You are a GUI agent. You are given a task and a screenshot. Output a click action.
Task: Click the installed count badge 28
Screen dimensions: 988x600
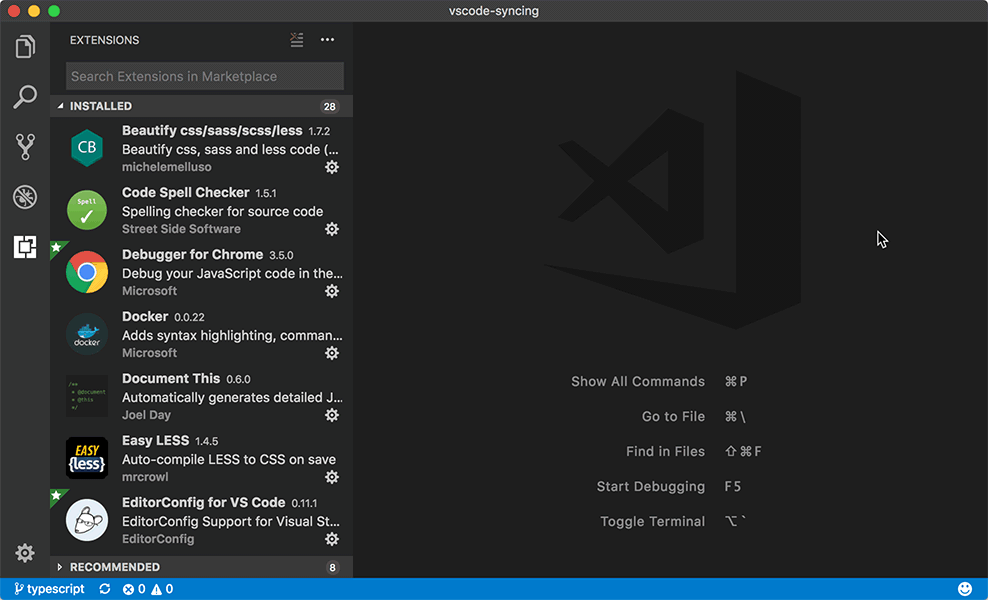click(x=330, y=107)
